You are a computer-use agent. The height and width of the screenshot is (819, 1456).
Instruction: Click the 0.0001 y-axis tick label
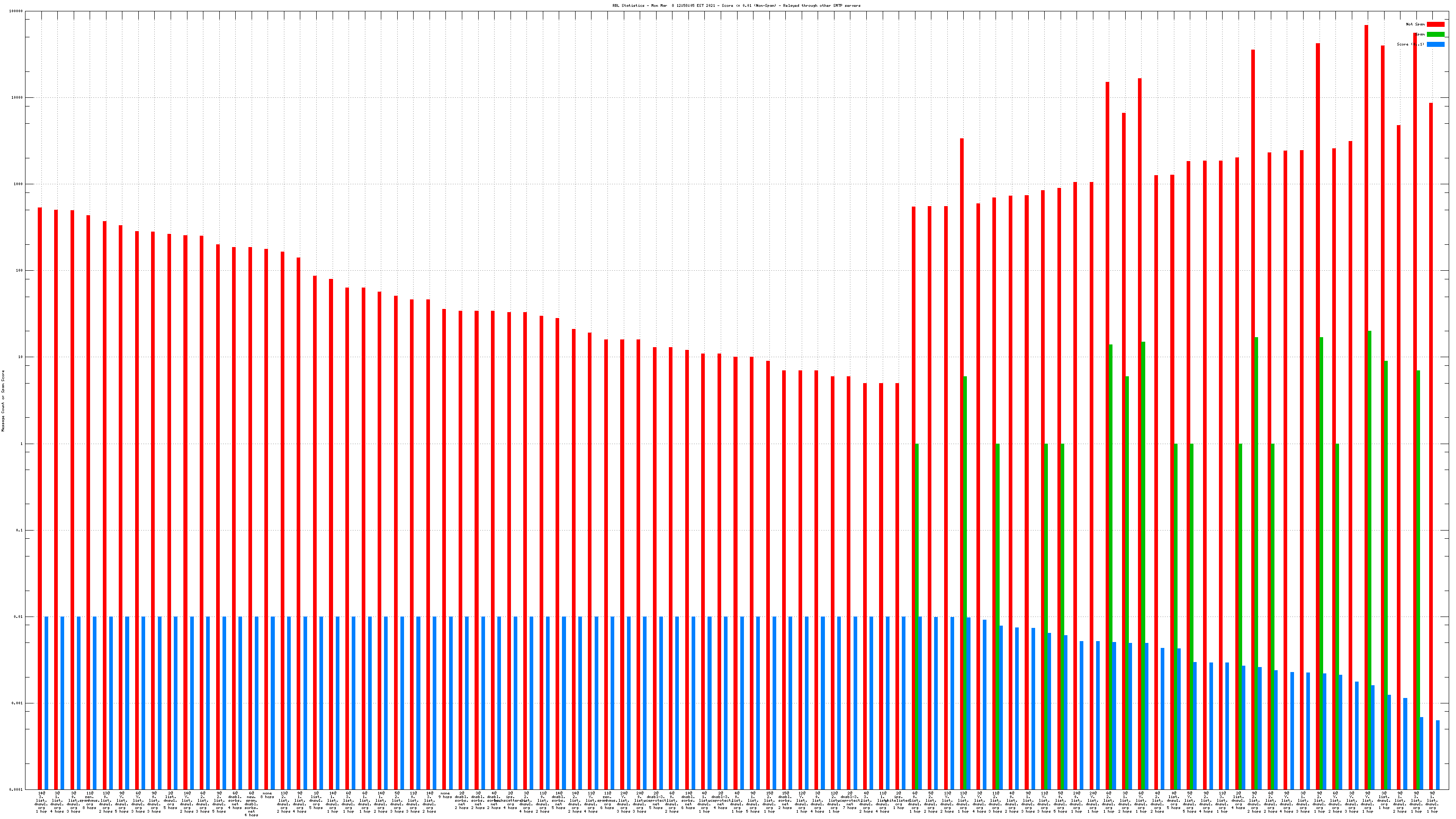pos(17,789)
